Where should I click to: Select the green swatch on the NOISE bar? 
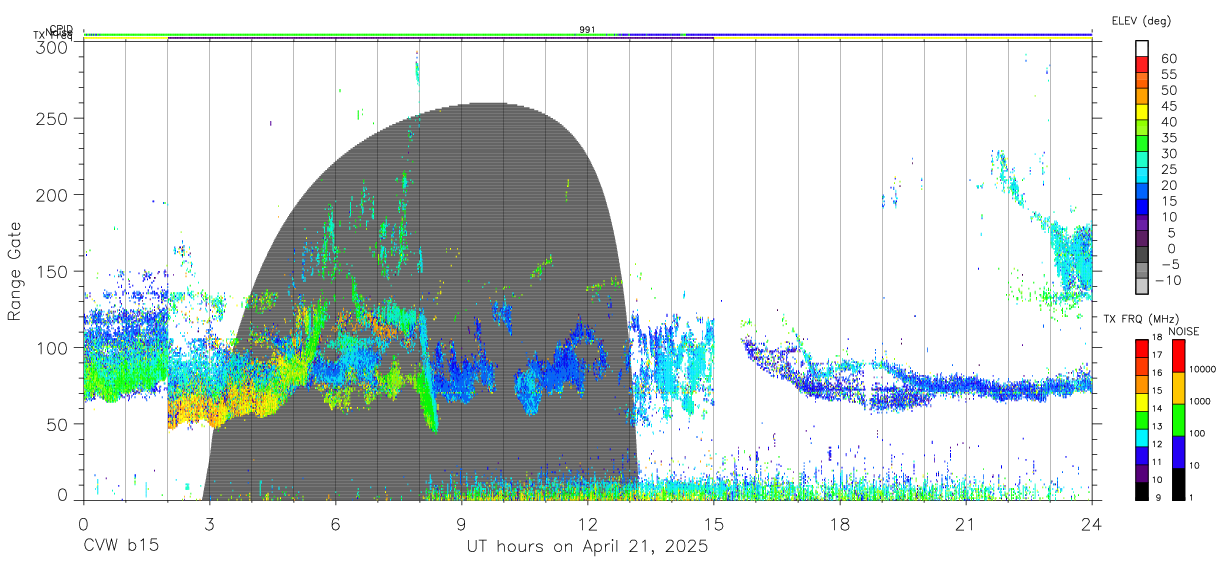point(1178,420)
